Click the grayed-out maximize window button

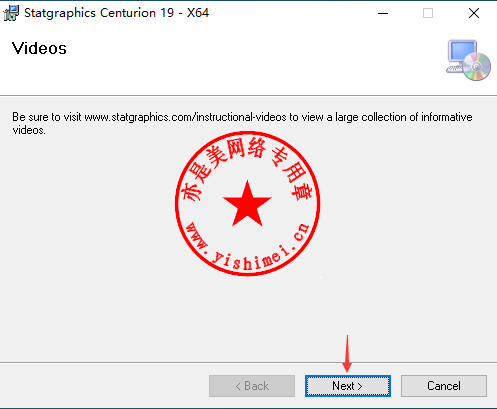click(x=428, y=13)
